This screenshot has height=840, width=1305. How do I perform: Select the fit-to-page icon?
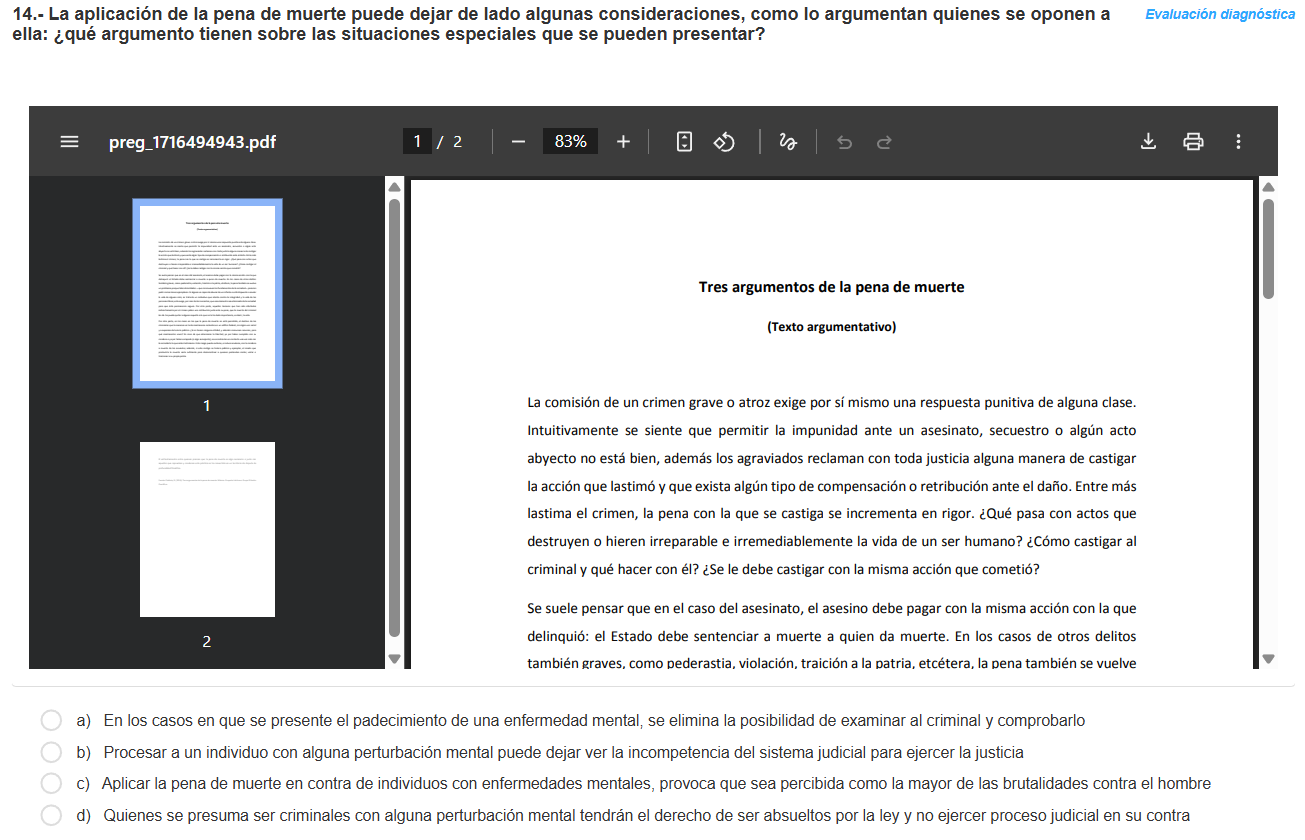684,141
